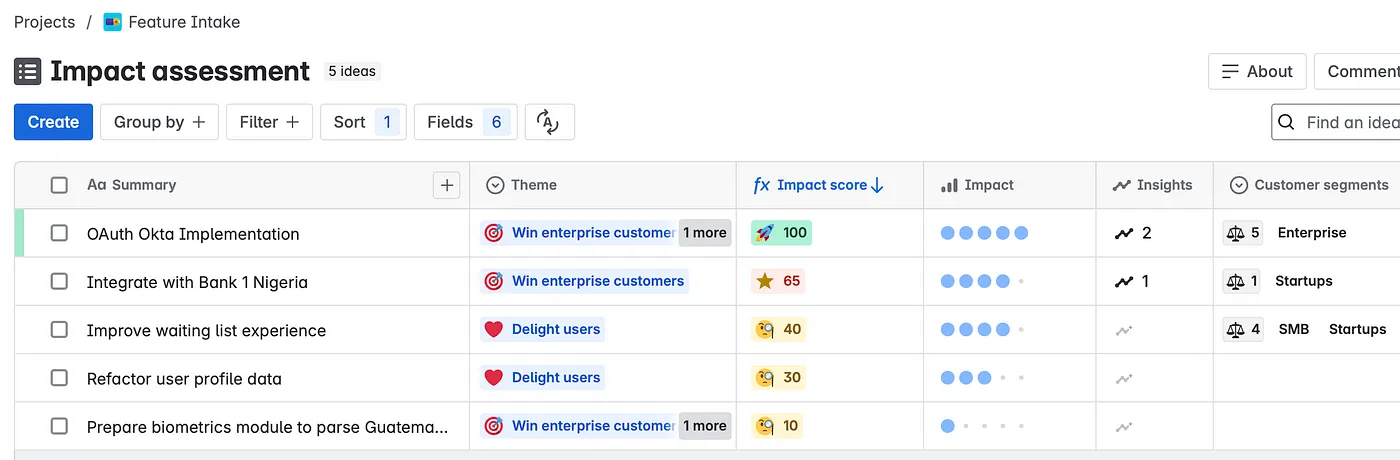Click the Customer segments column header
The width and height of the screenshot is (1400, 460).
[x=1309, y=185]
